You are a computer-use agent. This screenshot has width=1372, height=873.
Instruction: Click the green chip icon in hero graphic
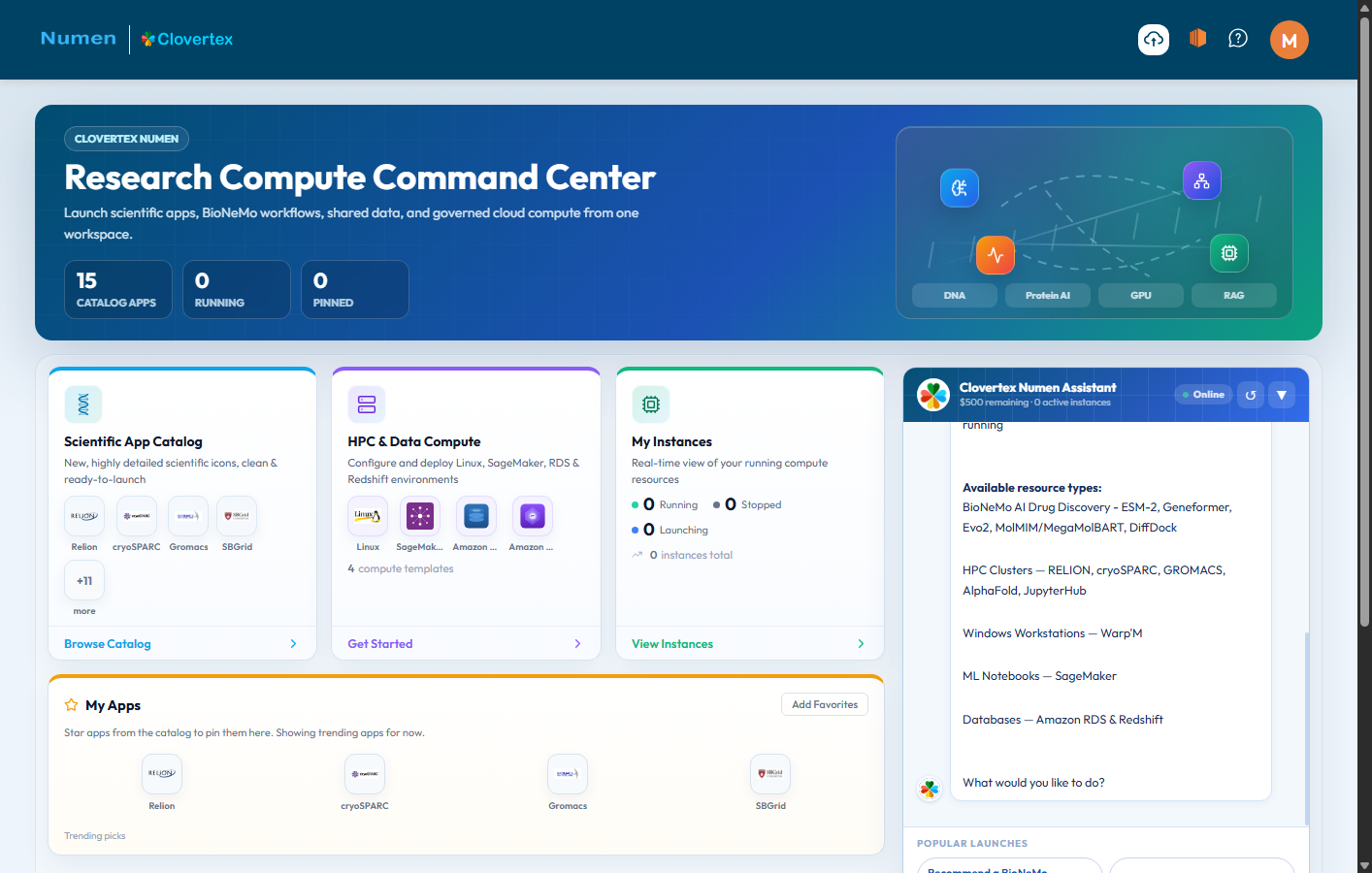tap(1229, 253)
